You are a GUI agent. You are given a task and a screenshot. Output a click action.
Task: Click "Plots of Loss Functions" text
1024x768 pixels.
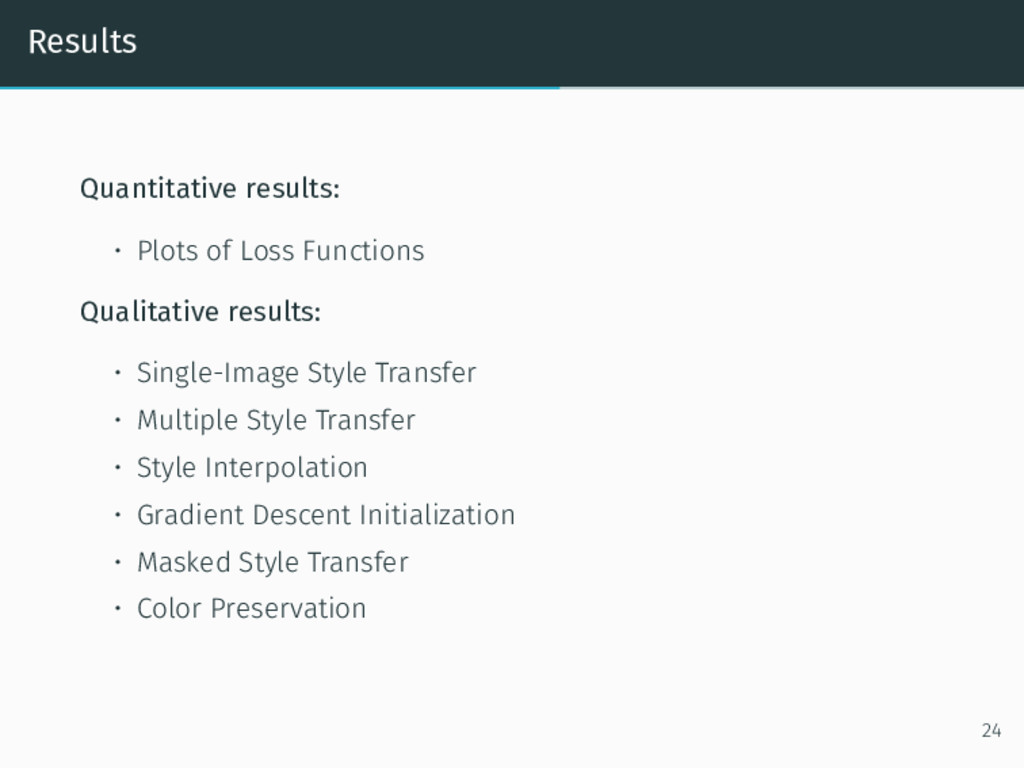(281, 251)
